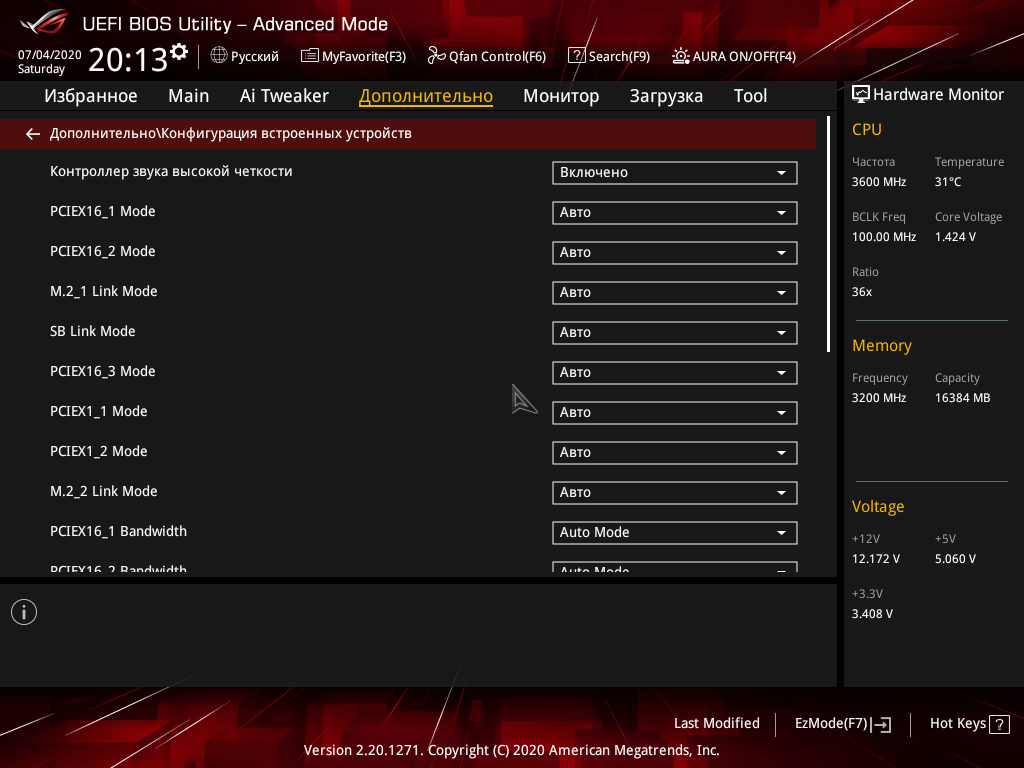Open the Монитор tab
This screenshot has width=1024, height=768.
click(561, 96)
